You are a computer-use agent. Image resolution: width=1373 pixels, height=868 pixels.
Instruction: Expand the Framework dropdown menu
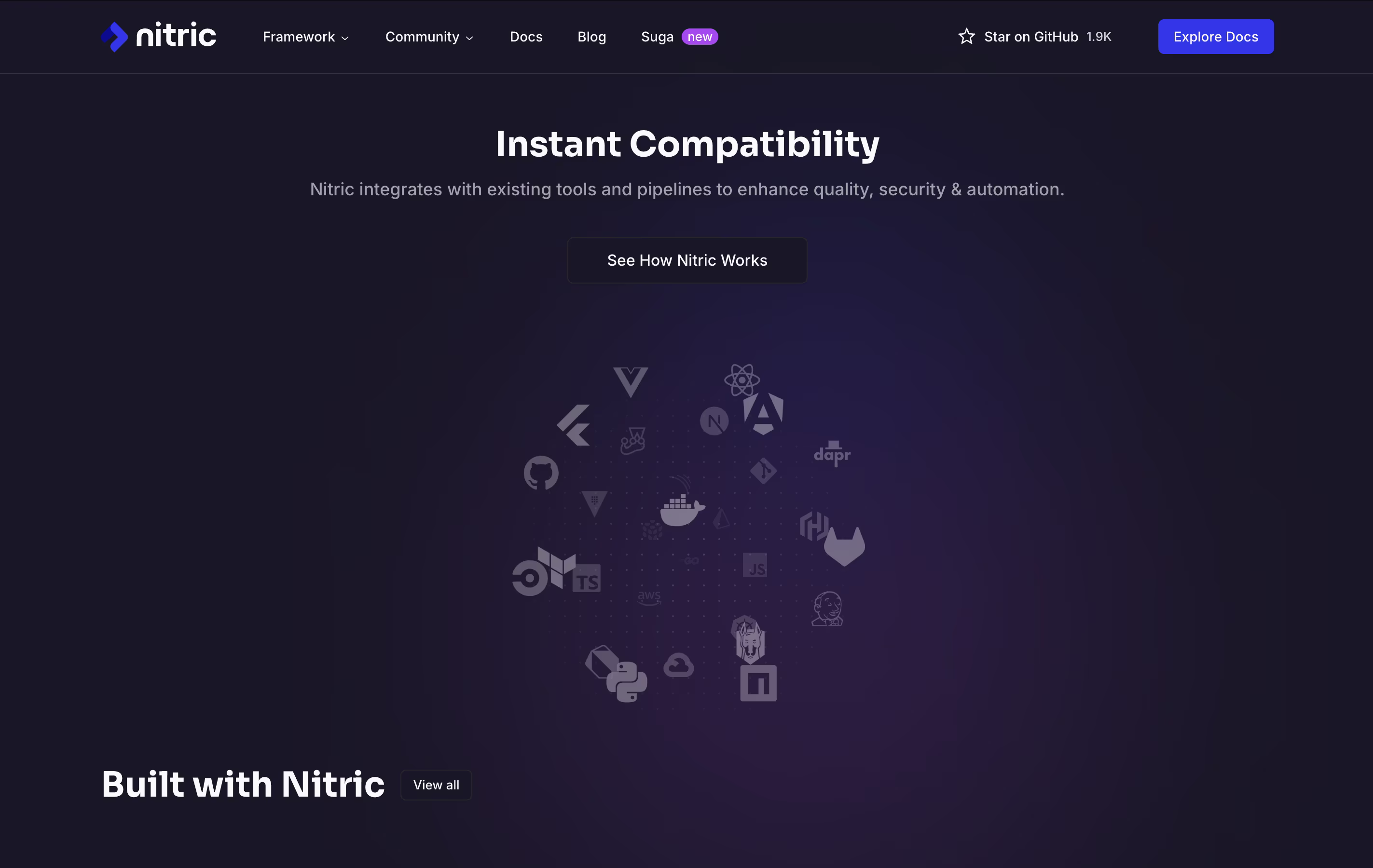tap(305, 37)
